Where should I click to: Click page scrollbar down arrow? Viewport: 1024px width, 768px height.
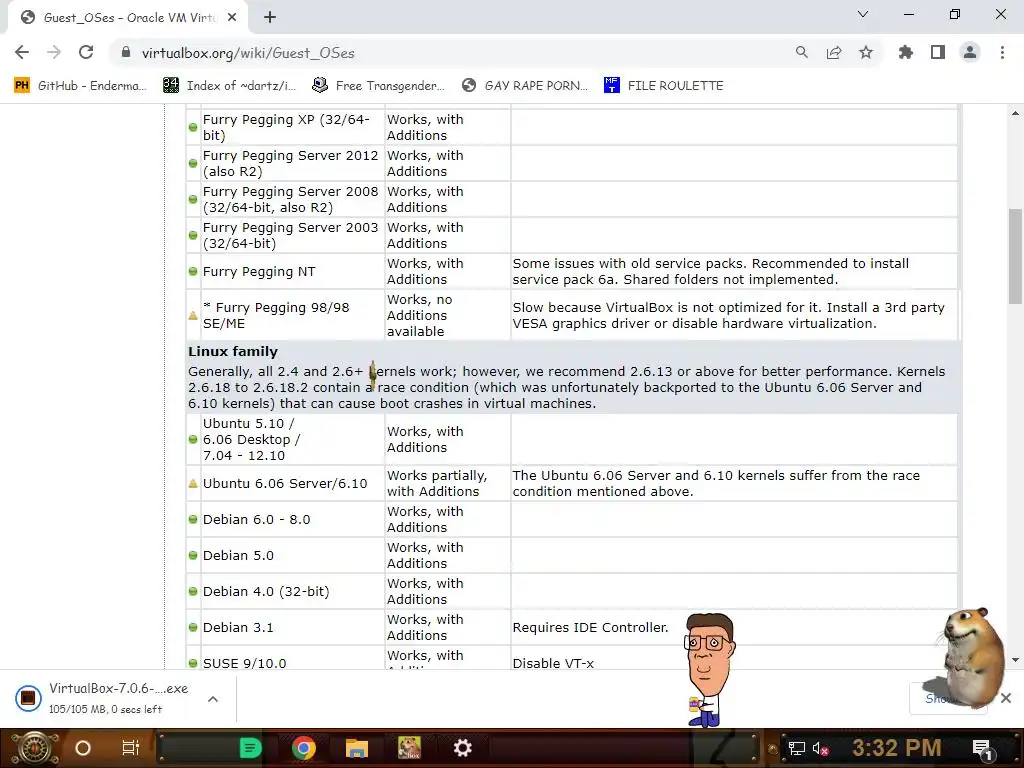pos(1015,660)
